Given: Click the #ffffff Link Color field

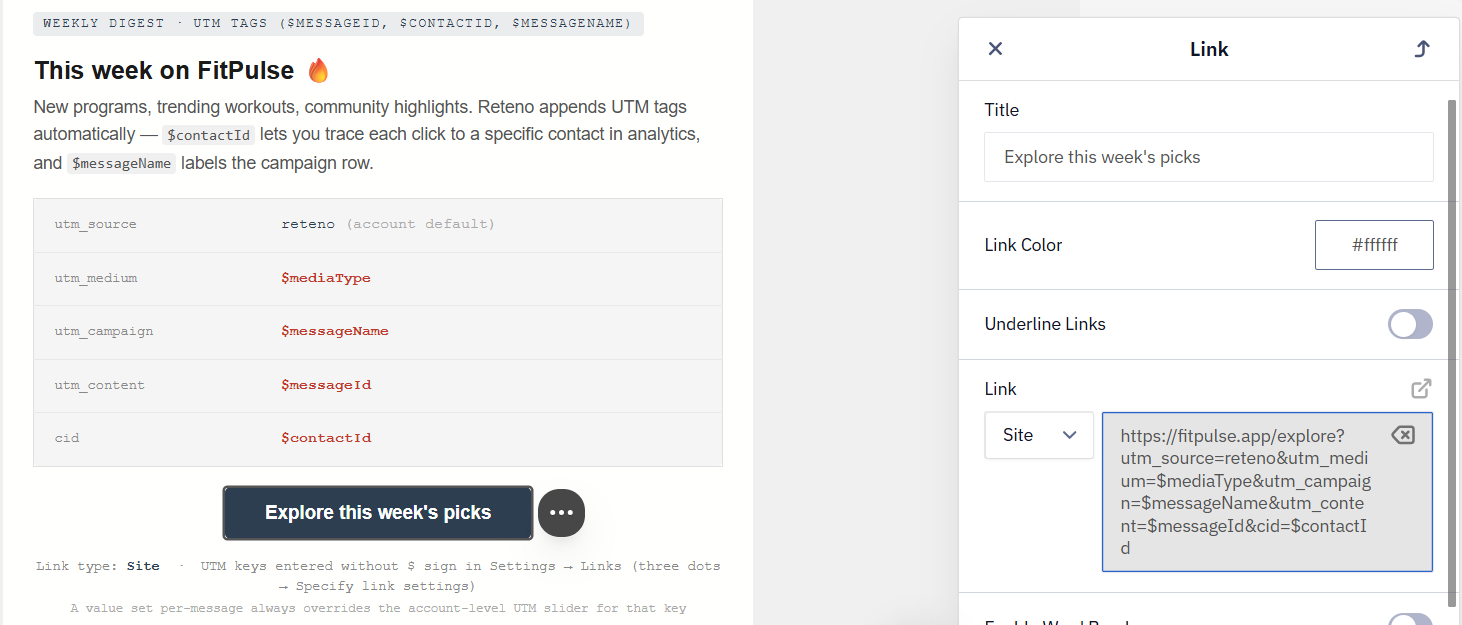Looking at the screenshot, I should click(1374, 245).
